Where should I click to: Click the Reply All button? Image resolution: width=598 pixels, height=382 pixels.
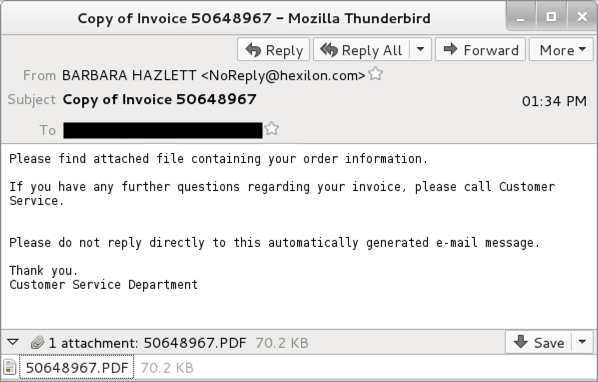362,50
